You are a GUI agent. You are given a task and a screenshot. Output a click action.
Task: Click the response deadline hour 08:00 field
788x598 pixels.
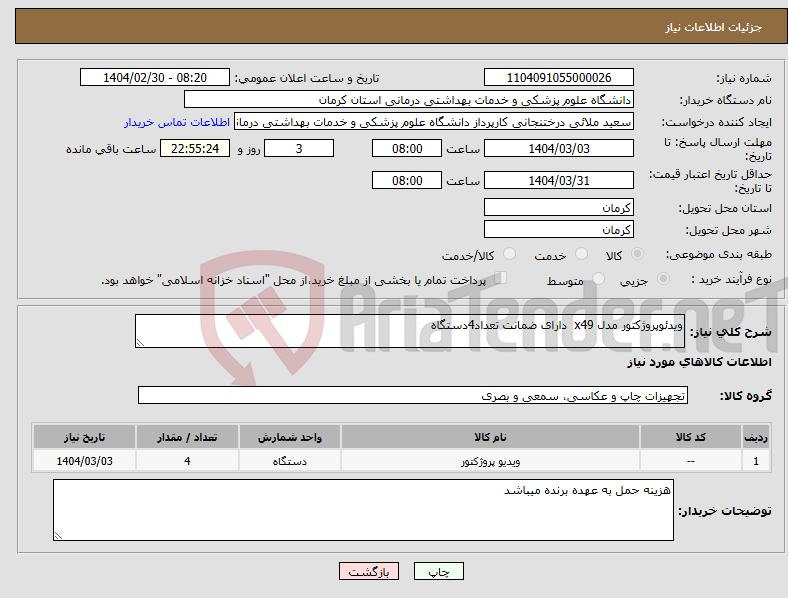point(407,148)
